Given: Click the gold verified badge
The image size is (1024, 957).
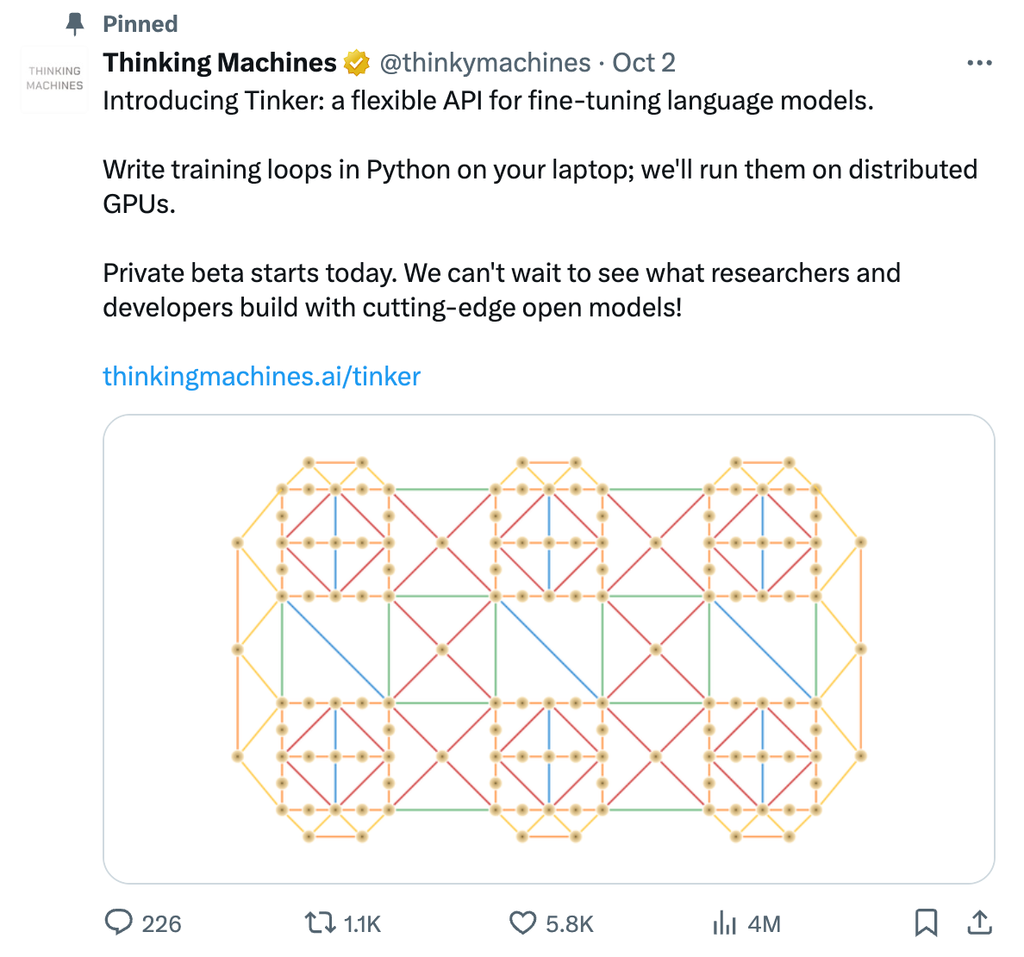Looking at the screenshot, I should (356, 63).
